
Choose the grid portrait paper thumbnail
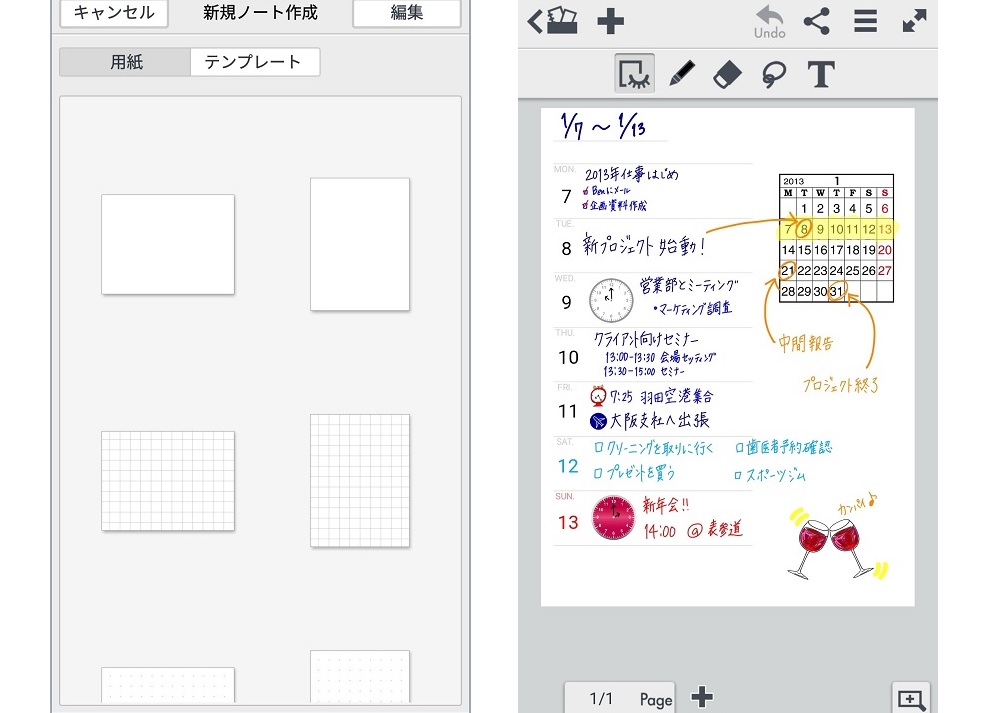pyautogui.click(x=360, y=481)
